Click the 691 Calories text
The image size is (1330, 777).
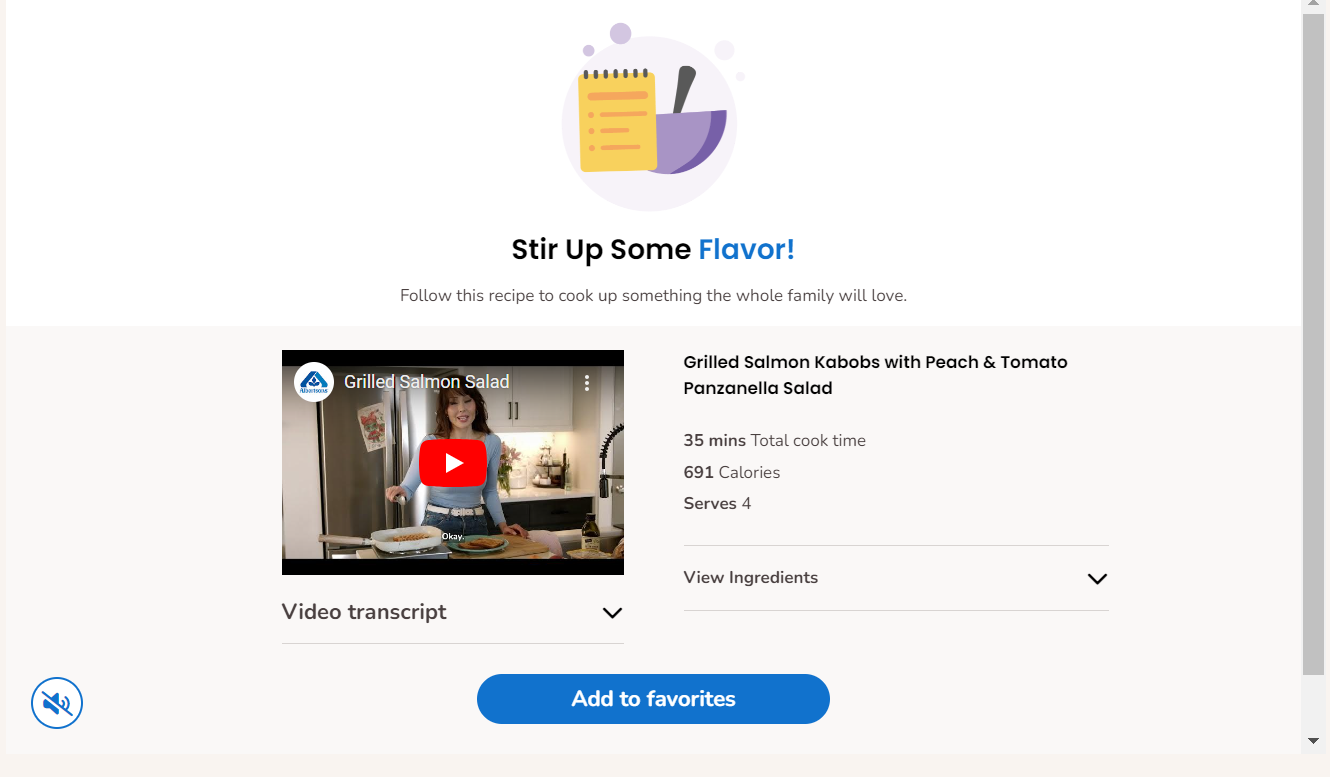(732, 472)
